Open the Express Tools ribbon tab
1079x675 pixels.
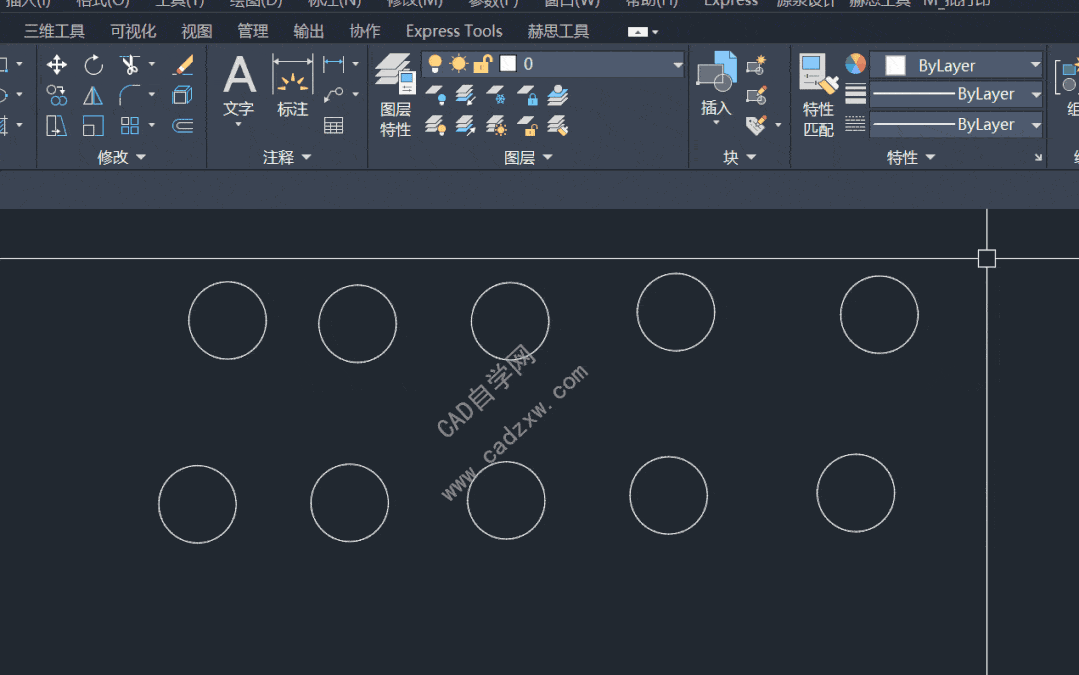454,32
